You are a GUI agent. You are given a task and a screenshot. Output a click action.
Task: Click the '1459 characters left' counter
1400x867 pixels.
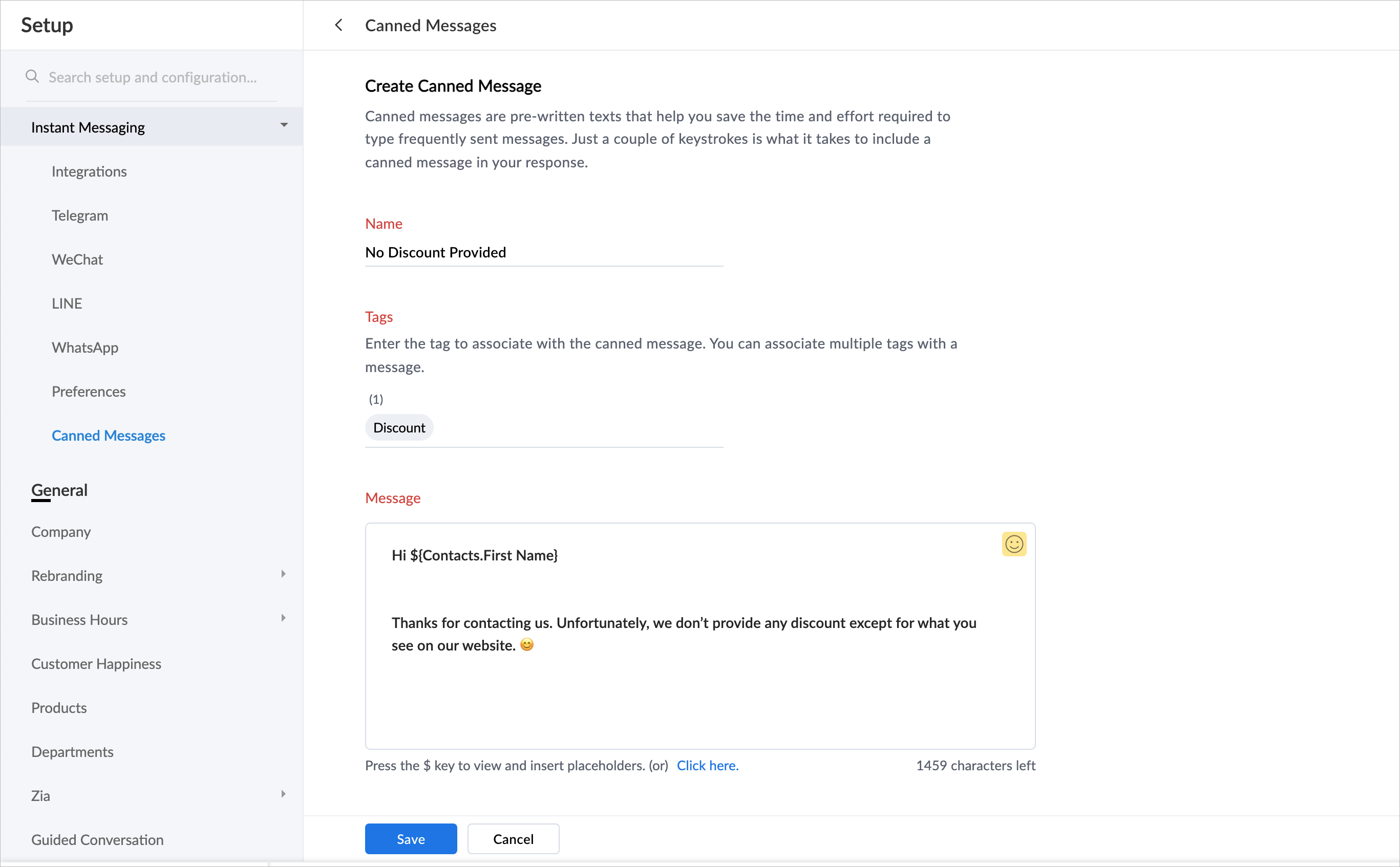pyautogui.click(x=975, y=766)
